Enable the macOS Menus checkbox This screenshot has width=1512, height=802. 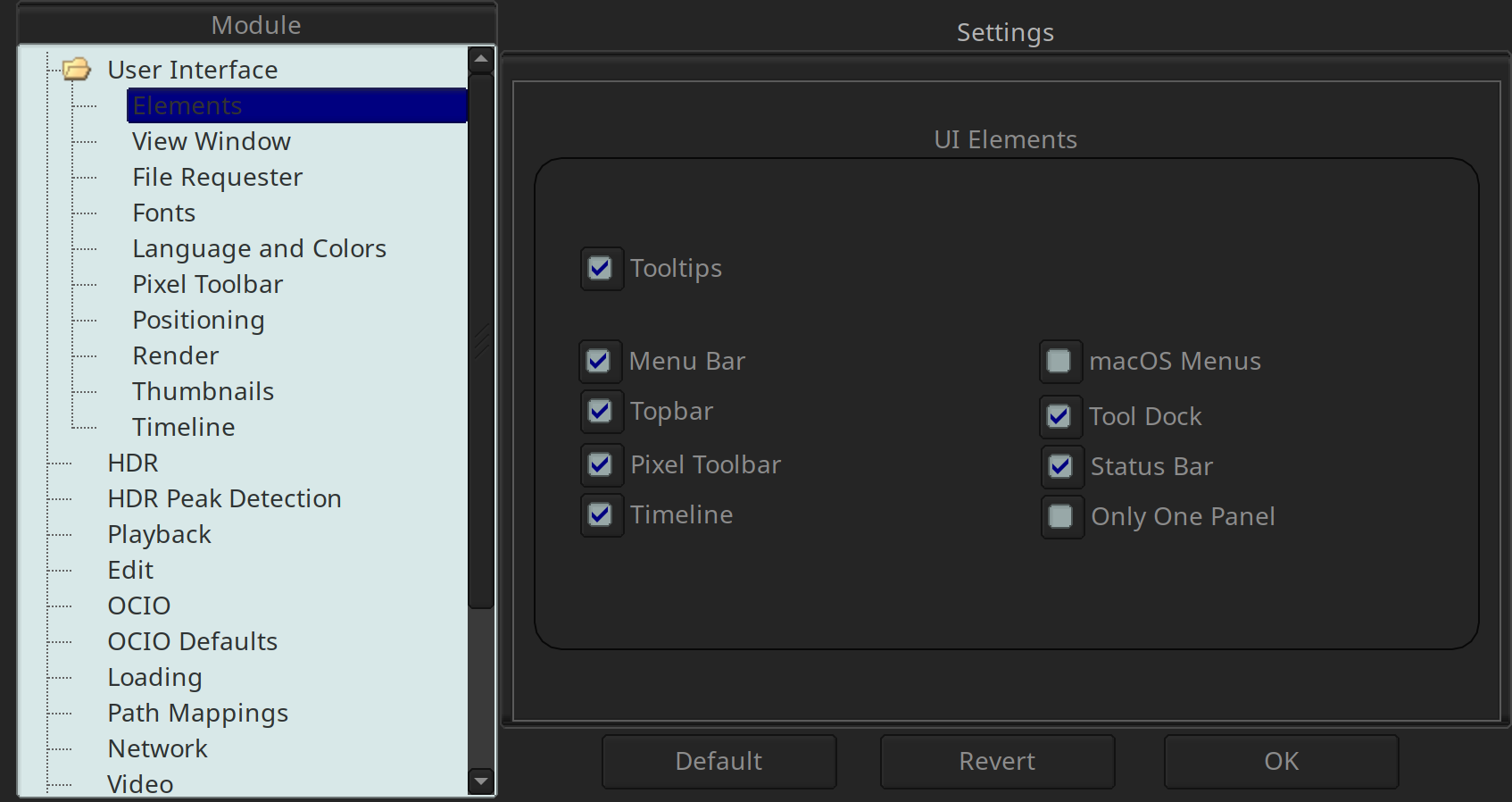pos(1059,361)
